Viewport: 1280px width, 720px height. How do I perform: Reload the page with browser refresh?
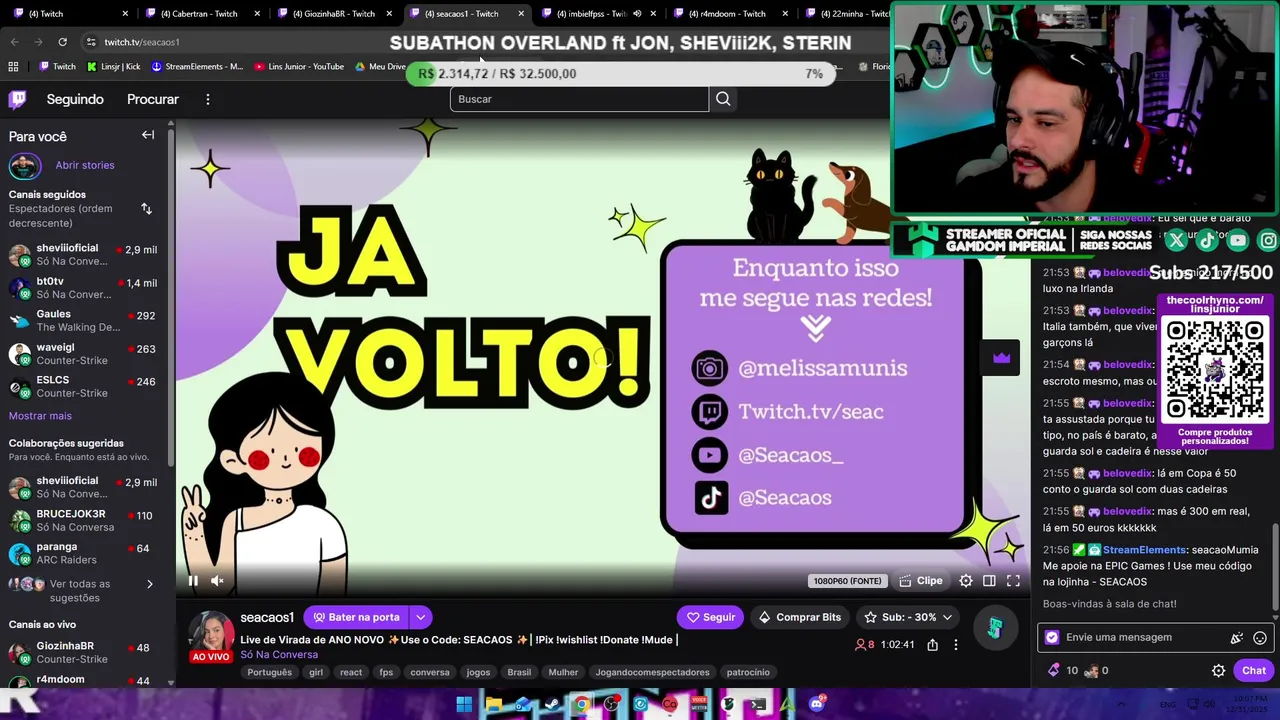[x=62, y=42]
